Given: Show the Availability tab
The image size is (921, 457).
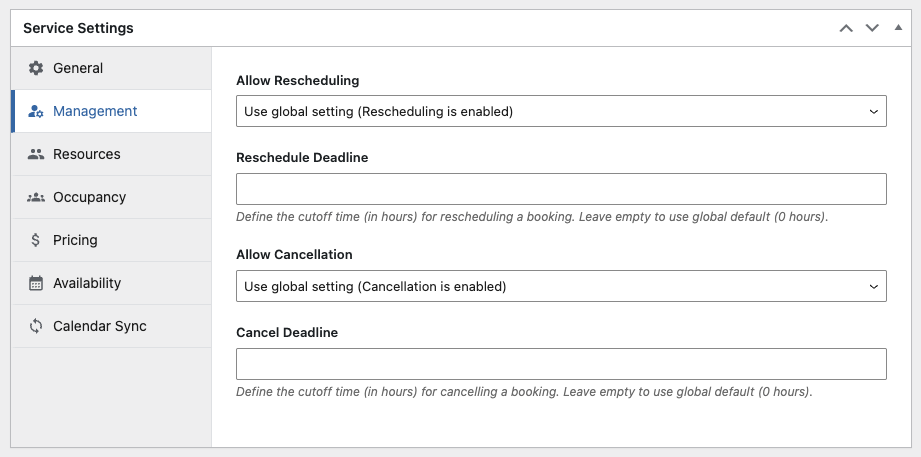Looking at the screenshot, I should tap(87, 283).
